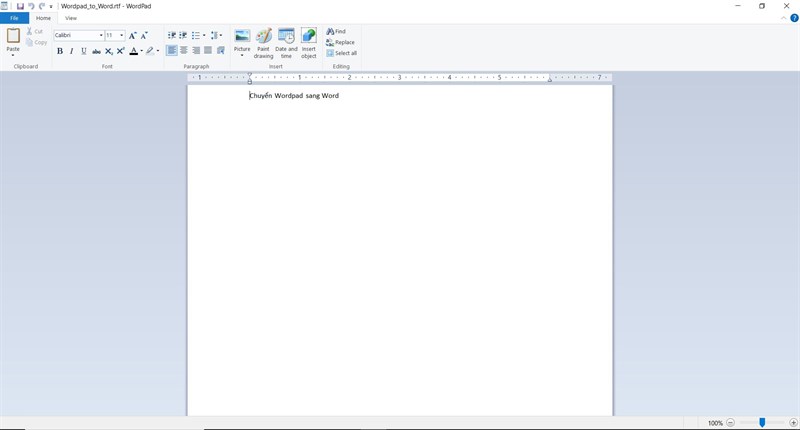
Task: Toggle Superscript formatting
Action: [121, 51]
